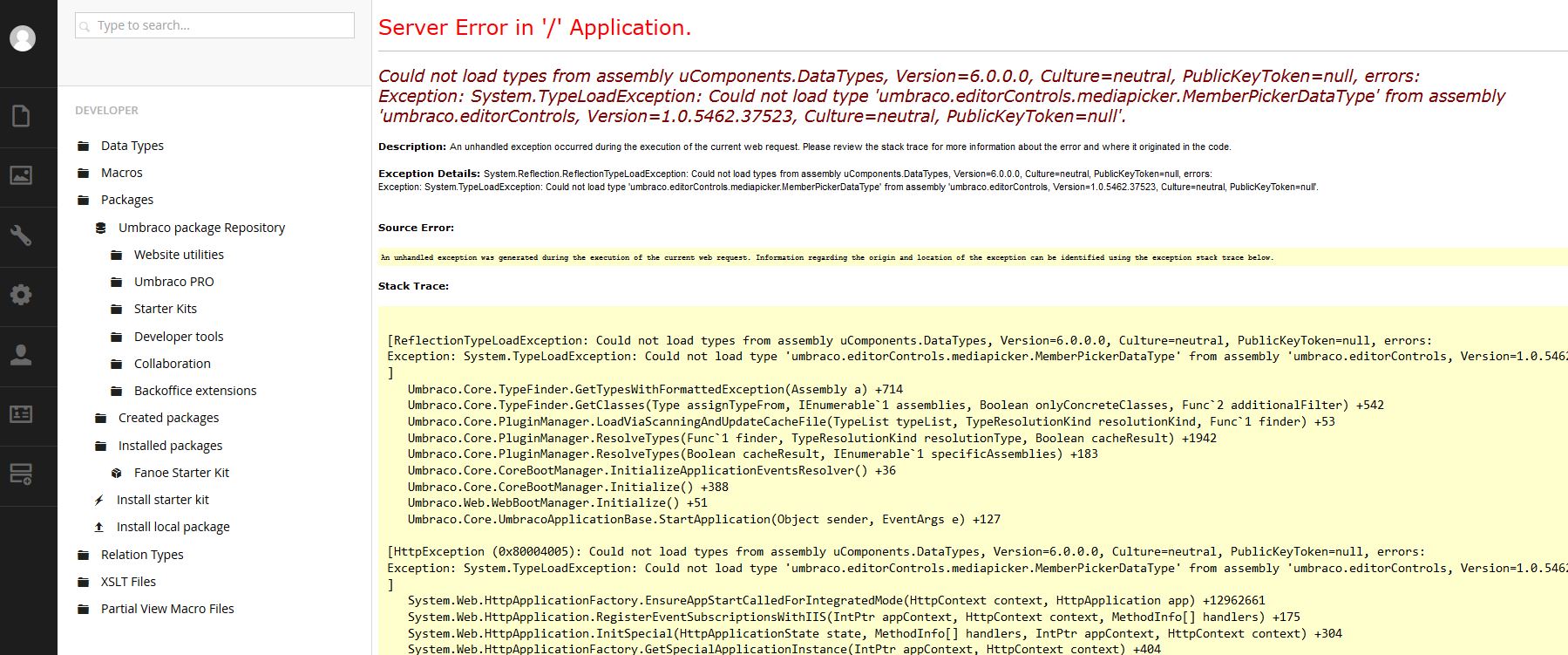
Task: Click into the Type to search field
Action: pos(214,25)
